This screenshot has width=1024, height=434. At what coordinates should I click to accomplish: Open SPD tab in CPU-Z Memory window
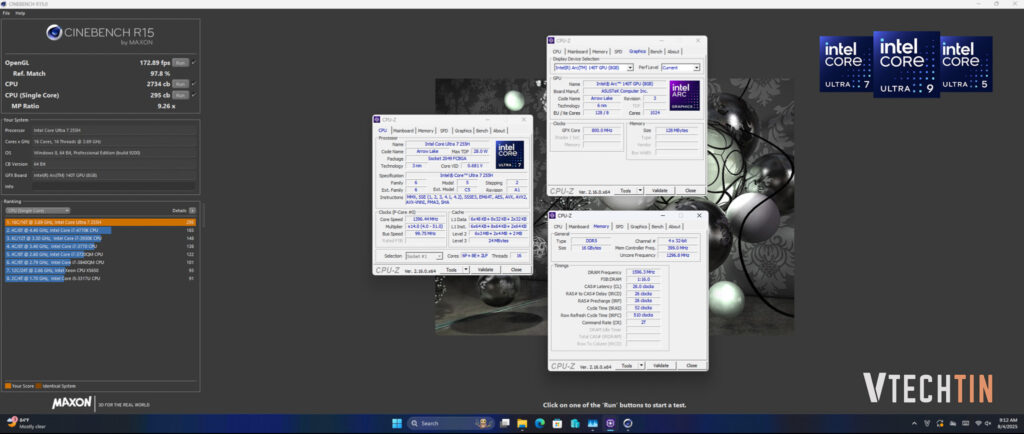619,226
